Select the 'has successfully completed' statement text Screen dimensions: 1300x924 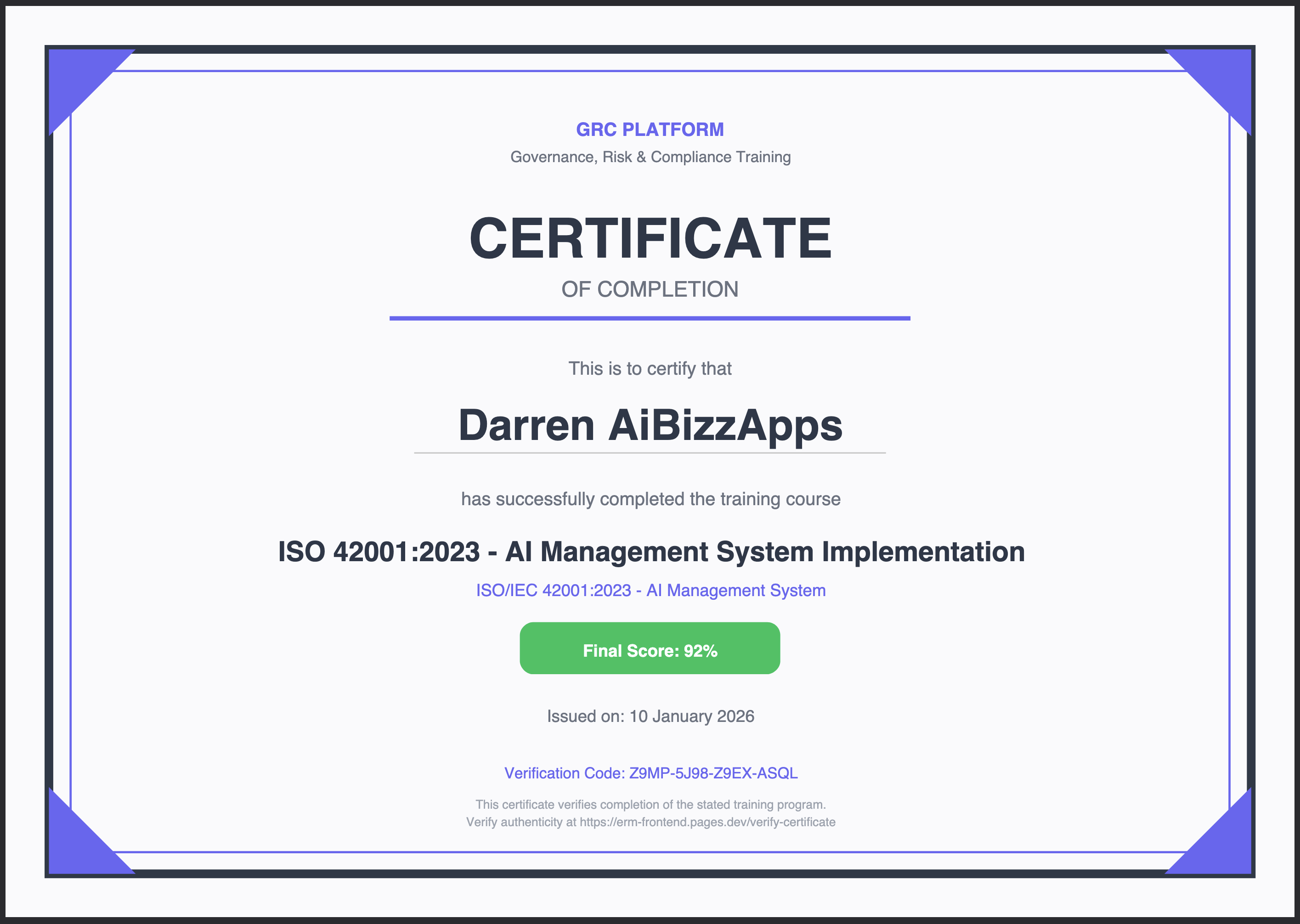point(650,499)
